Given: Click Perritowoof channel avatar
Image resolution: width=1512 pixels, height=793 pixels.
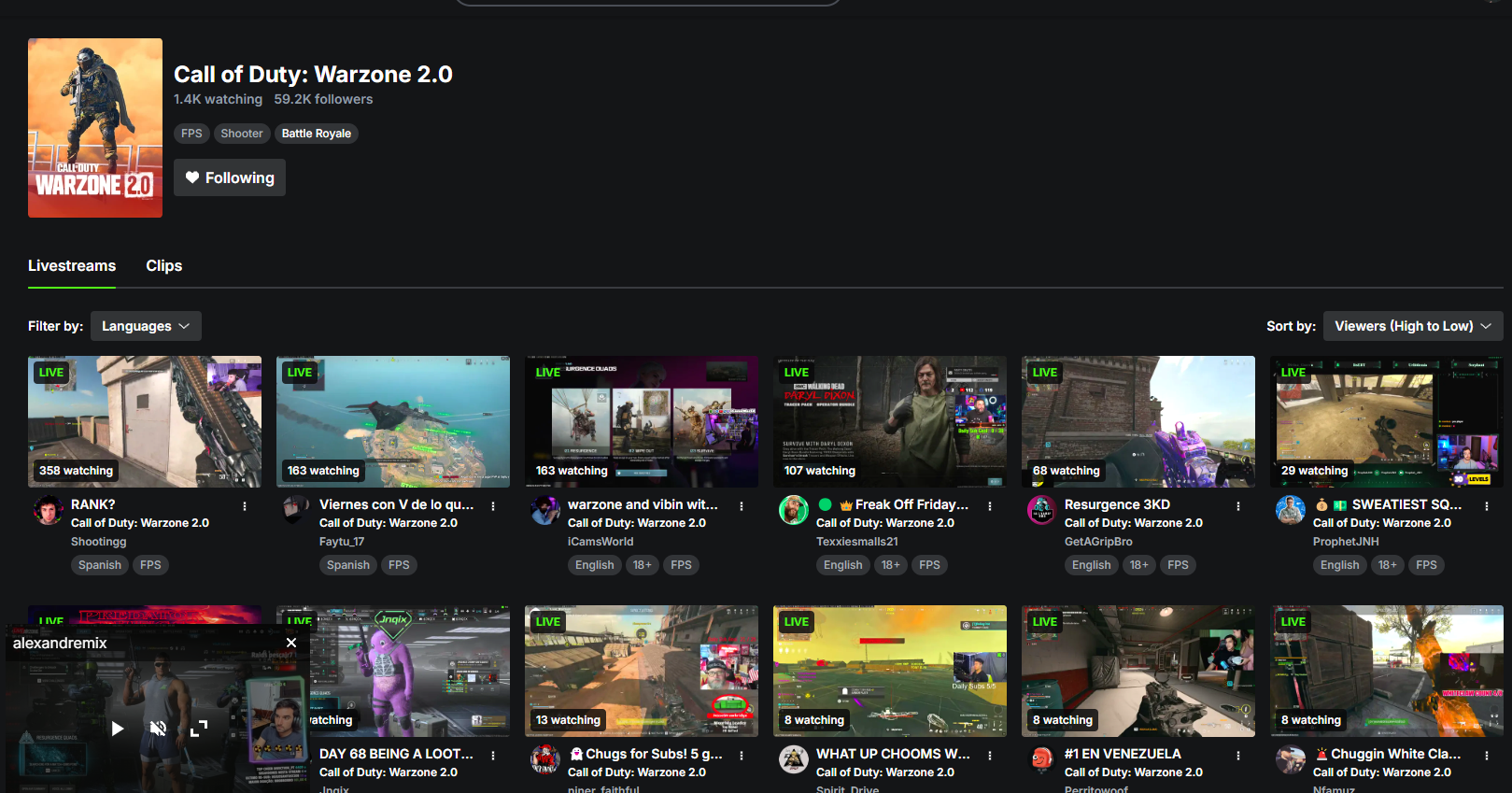Looking at the screenshot, I should pyautogui.click(x=1041, y=759).
